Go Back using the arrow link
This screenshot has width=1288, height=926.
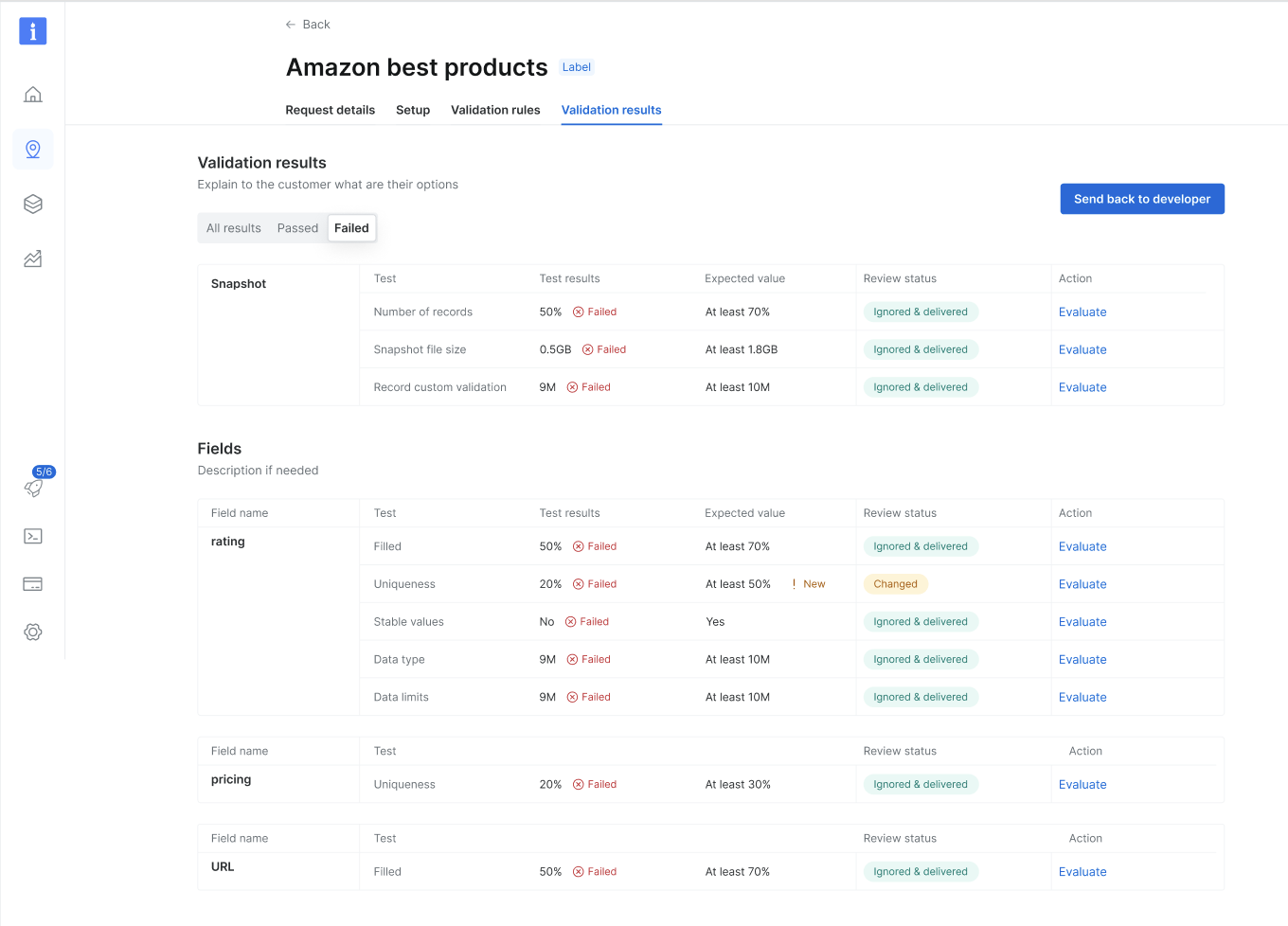point(308,25)
